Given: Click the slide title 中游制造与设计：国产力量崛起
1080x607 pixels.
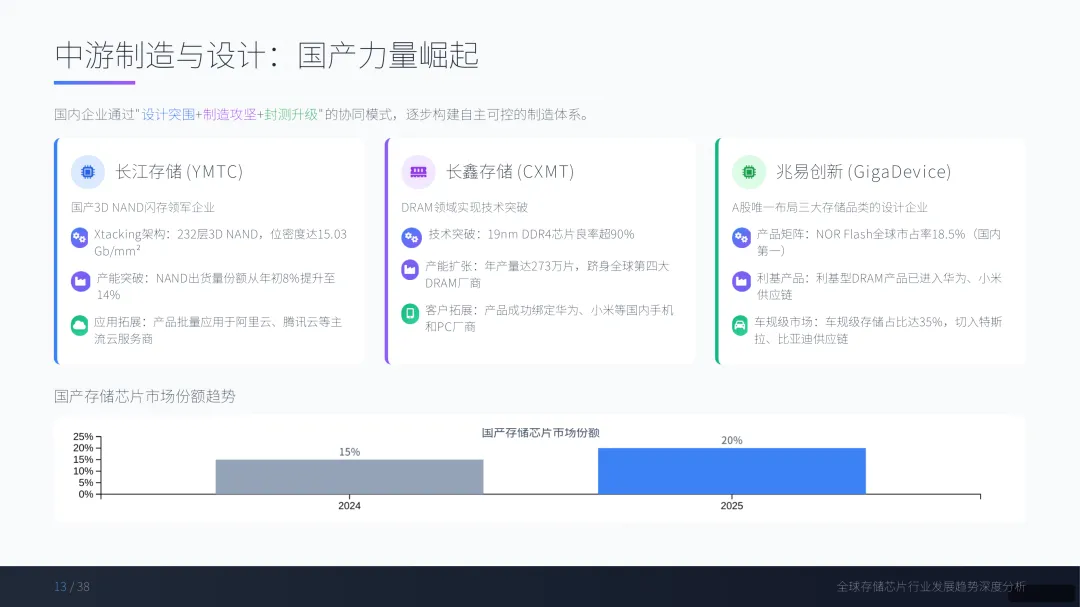Looking at the screenshot, I should (x=267, y=55).
